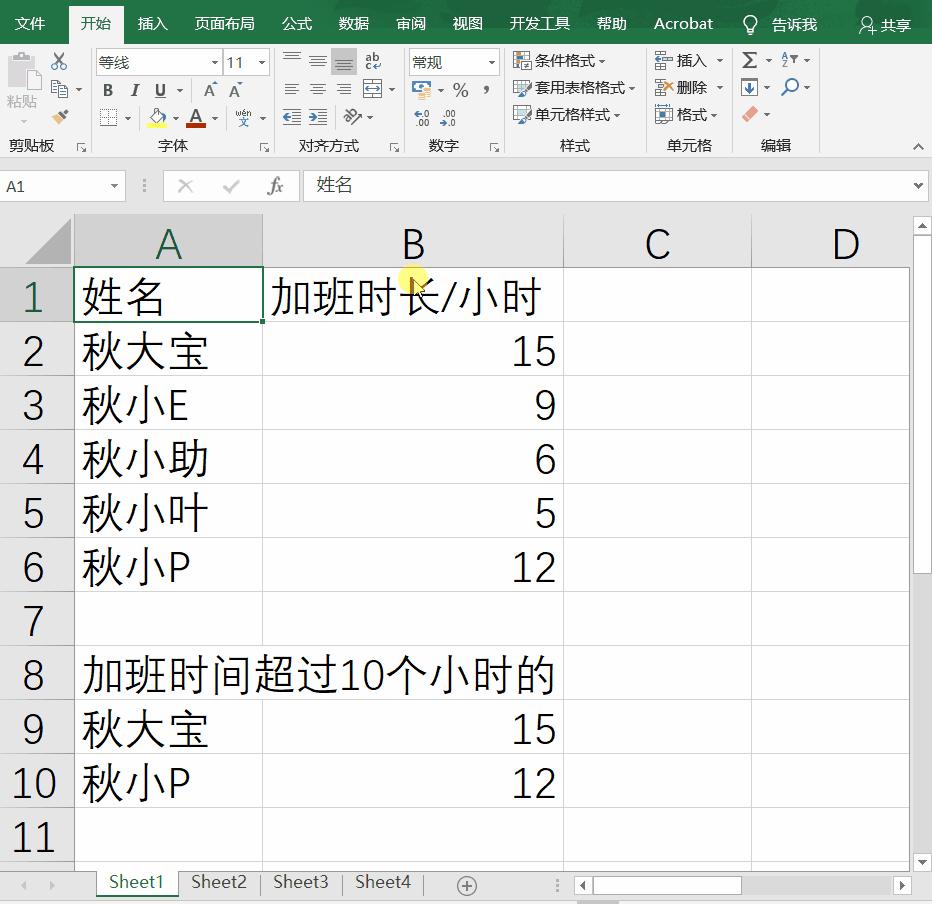The height and width of the screenshot is (904, 932).
Task: Switch to the 数据 ribbon tab
Action: [x=353, y=23]
